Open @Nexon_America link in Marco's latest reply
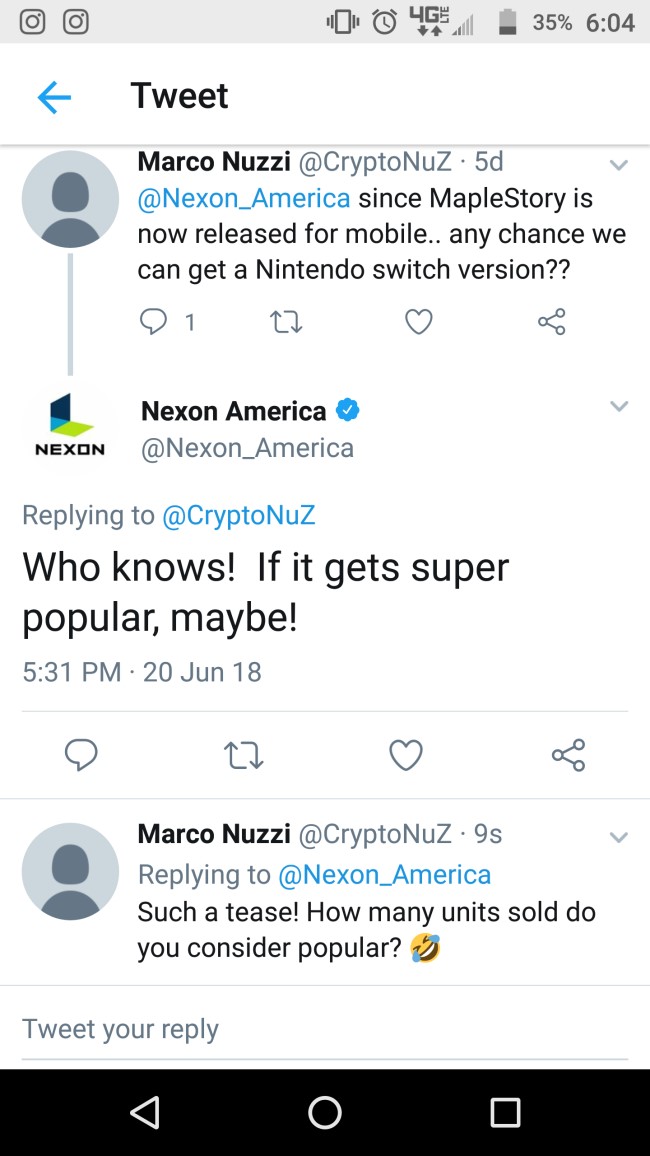The height and width of the screenshot is (1156, 650). pyautogui.click(x=384, y=874)
